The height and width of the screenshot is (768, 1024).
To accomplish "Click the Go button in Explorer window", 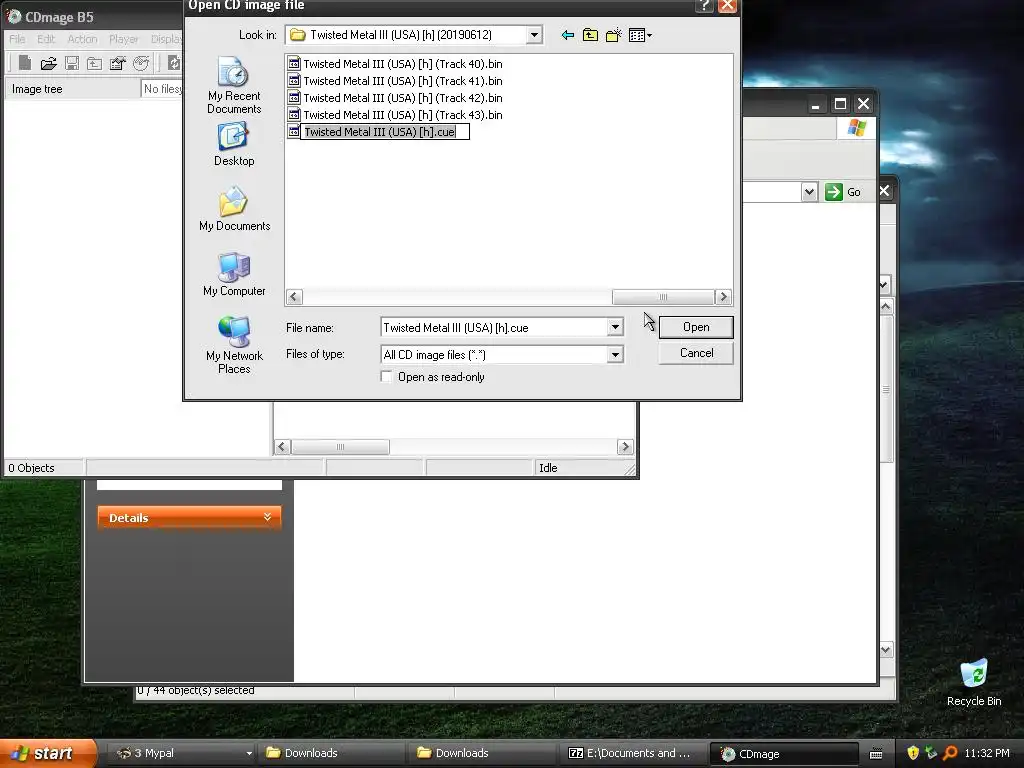I will click(843, 192).
